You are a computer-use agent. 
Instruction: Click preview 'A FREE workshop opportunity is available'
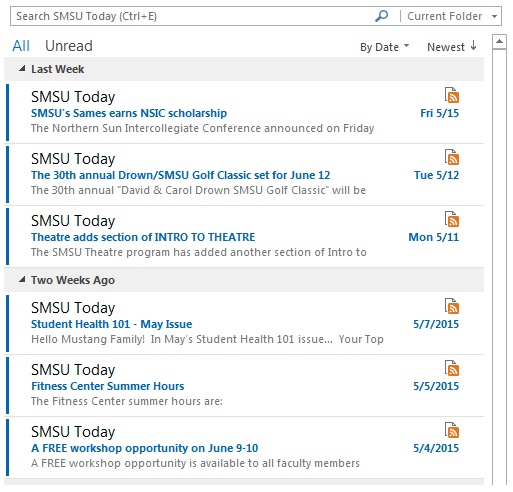tap(195, 463)
